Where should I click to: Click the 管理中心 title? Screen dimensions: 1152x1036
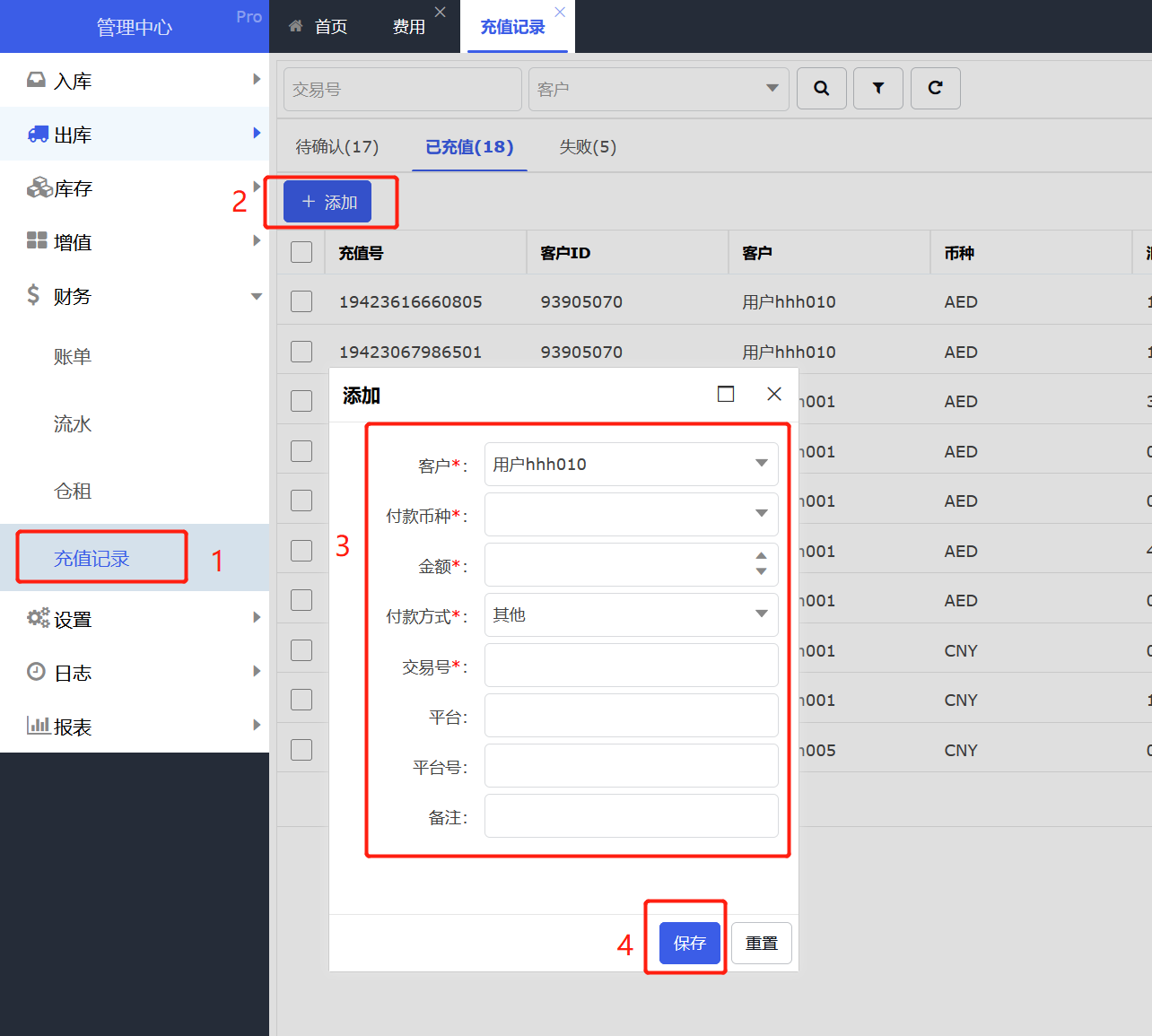click(135, 27)
